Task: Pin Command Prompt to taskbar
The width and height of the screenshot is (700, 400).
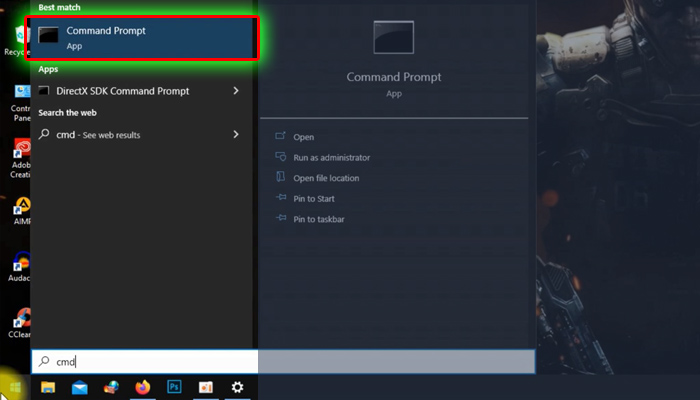Action: [318, 219]
